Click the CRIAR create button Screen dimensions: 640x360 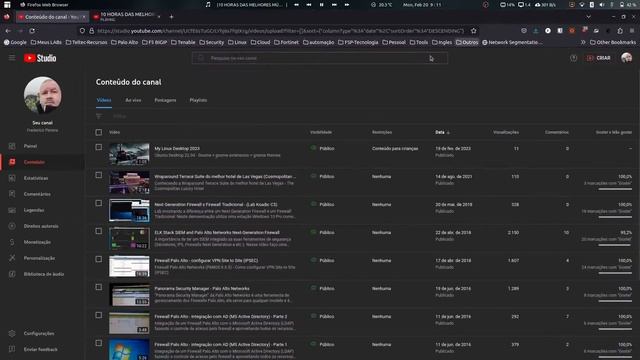point(599,58)
